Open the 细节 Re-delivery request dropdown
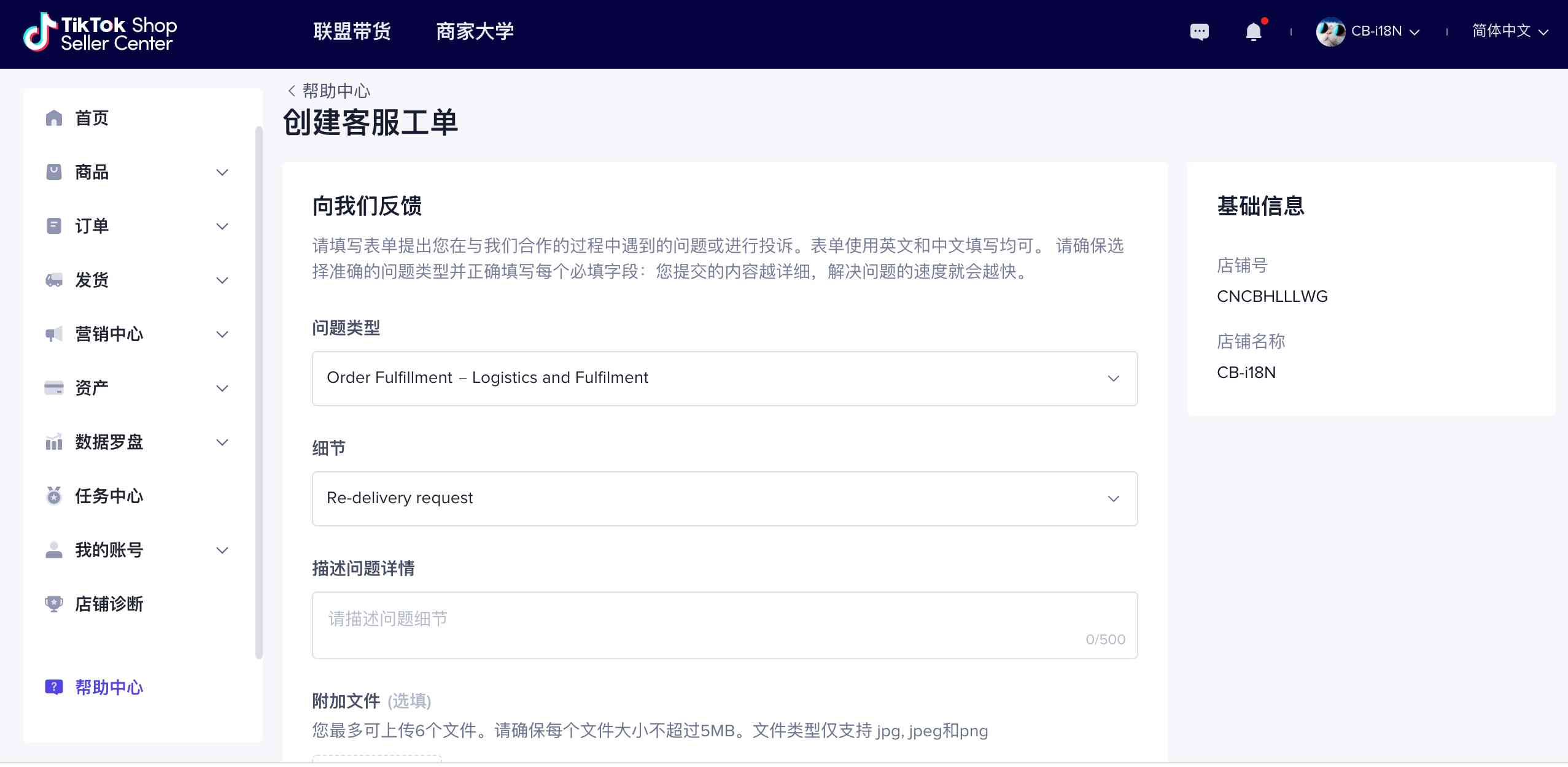Viewport: 1568px width, 767px height. 724,498
